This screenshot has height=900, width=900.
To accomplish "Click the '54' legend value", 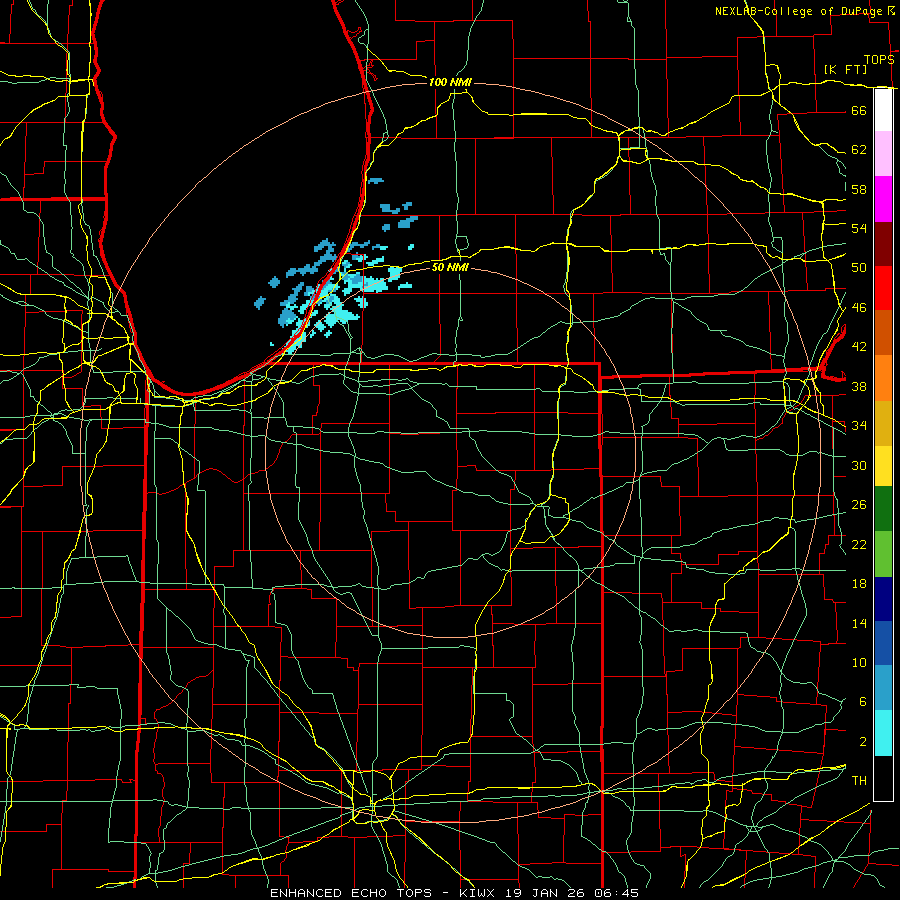I will [859, 228].
